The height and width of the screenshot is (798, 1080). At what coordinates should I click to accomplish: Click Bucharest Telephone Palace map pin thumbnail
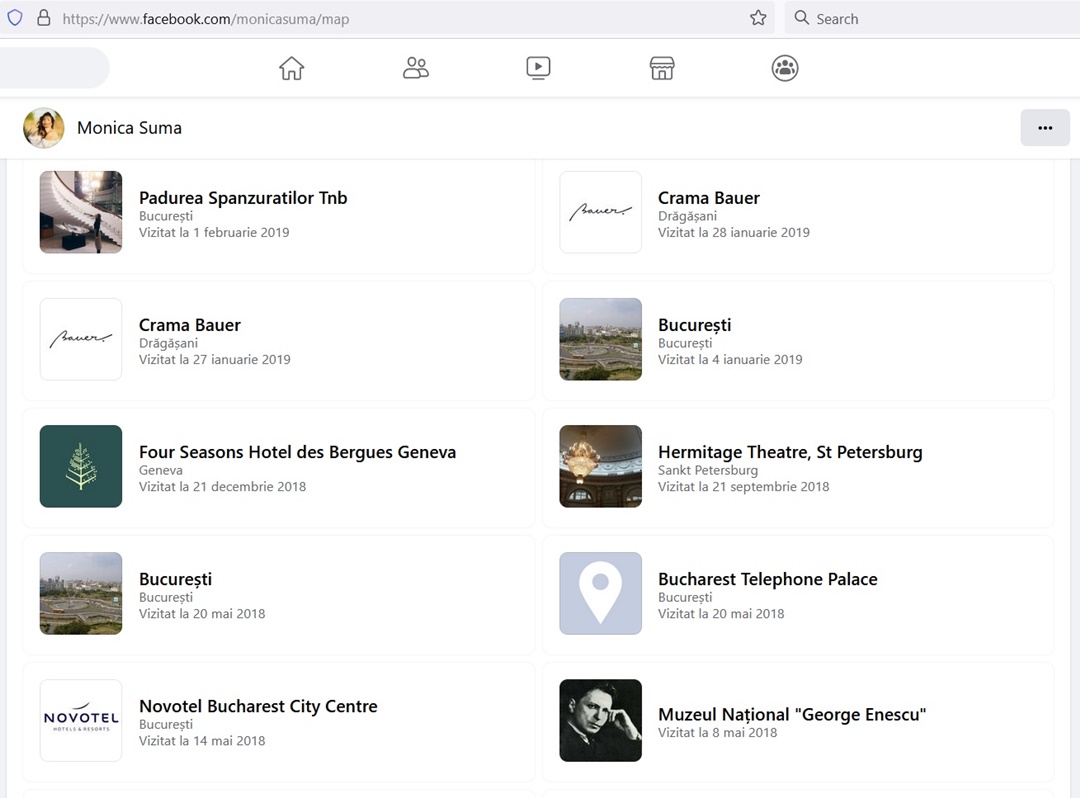point(600,593)
